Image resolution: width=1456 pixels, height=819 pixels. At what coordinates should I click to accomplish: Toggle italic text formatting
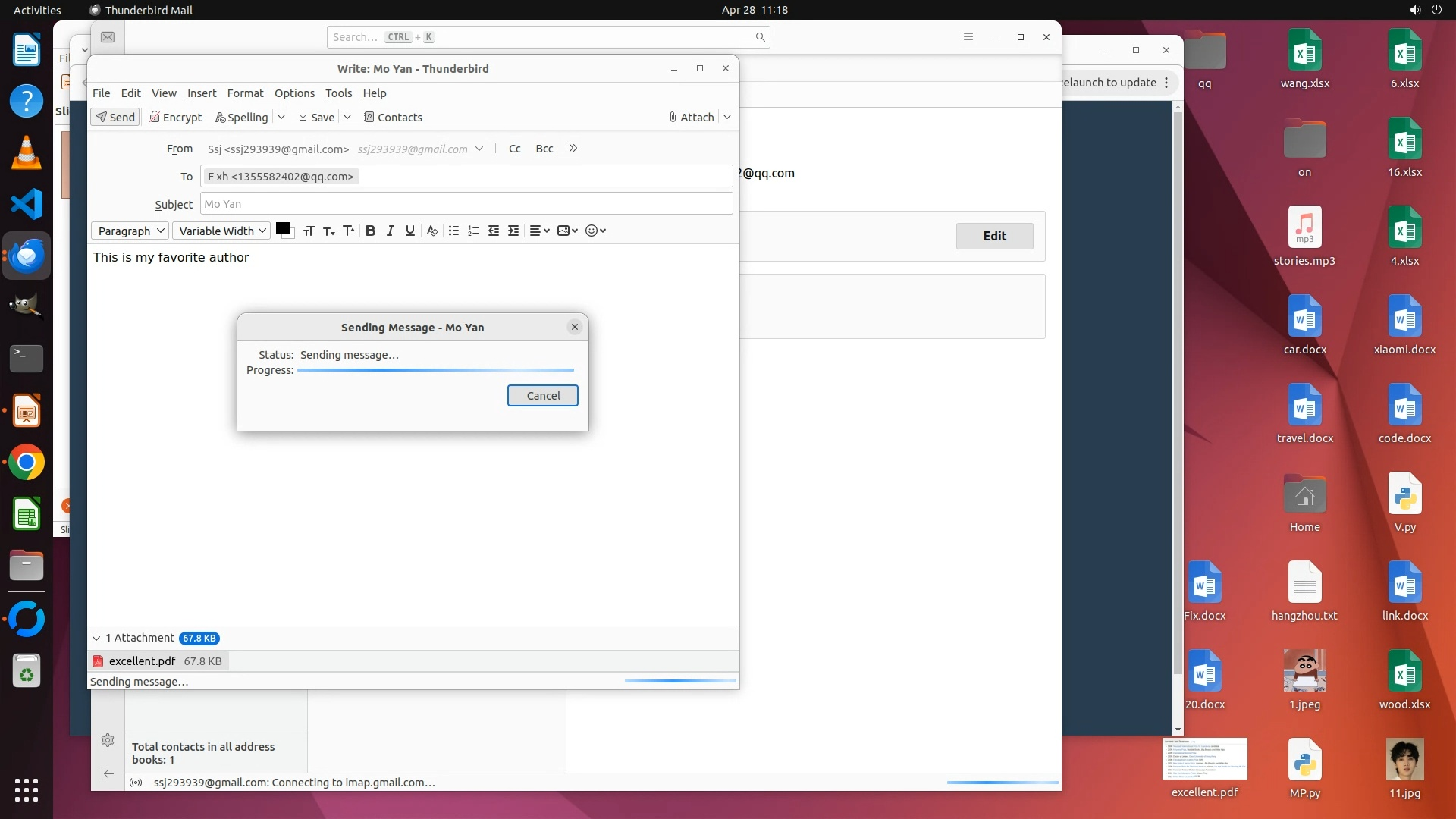[x=390, y=231]
